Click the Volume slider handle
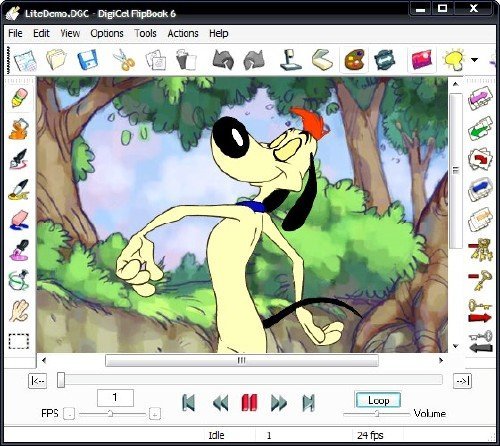 click(377, 414)
